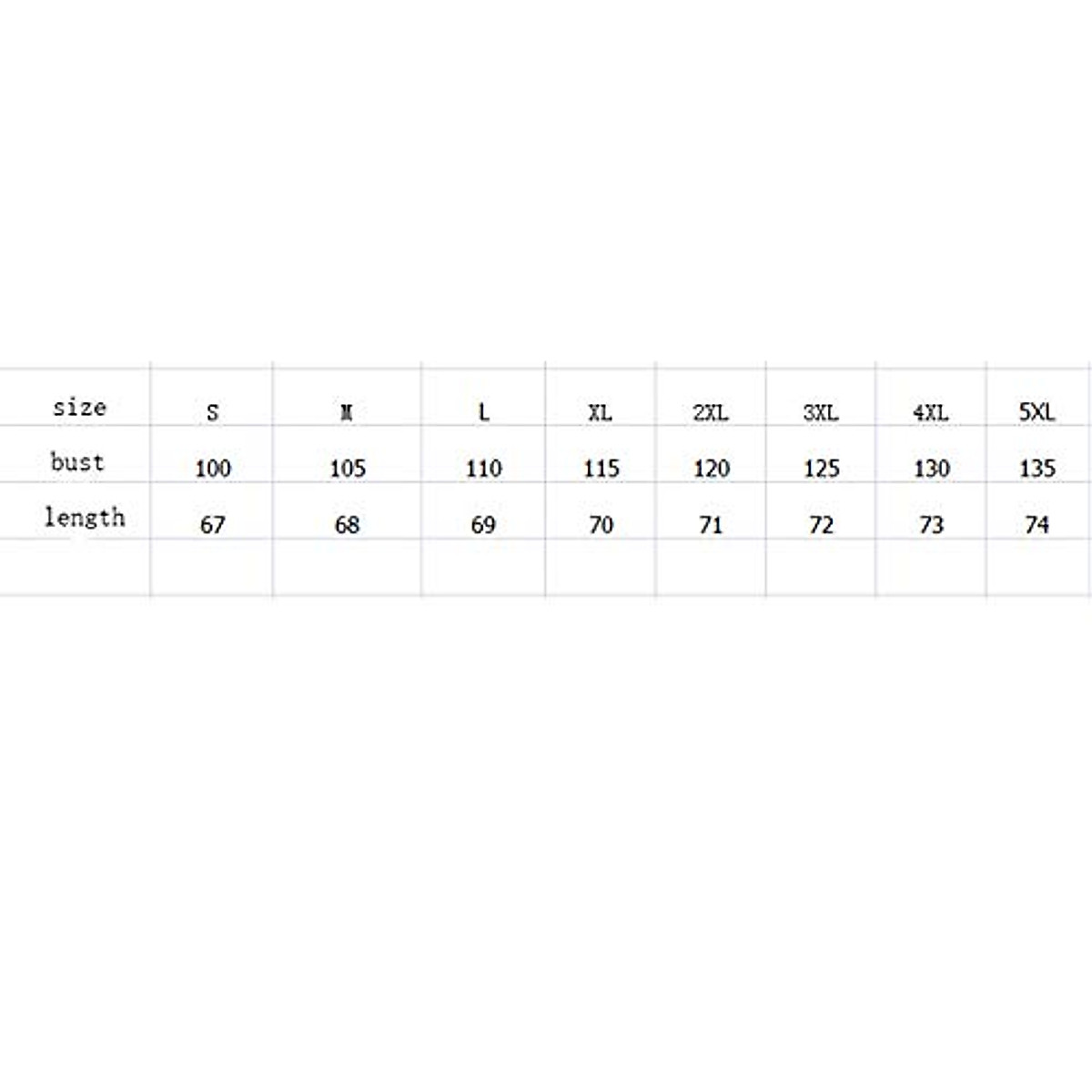1092x1092 pixels.
Task: Click the bust value 100 cell
Action: point(212,469)
